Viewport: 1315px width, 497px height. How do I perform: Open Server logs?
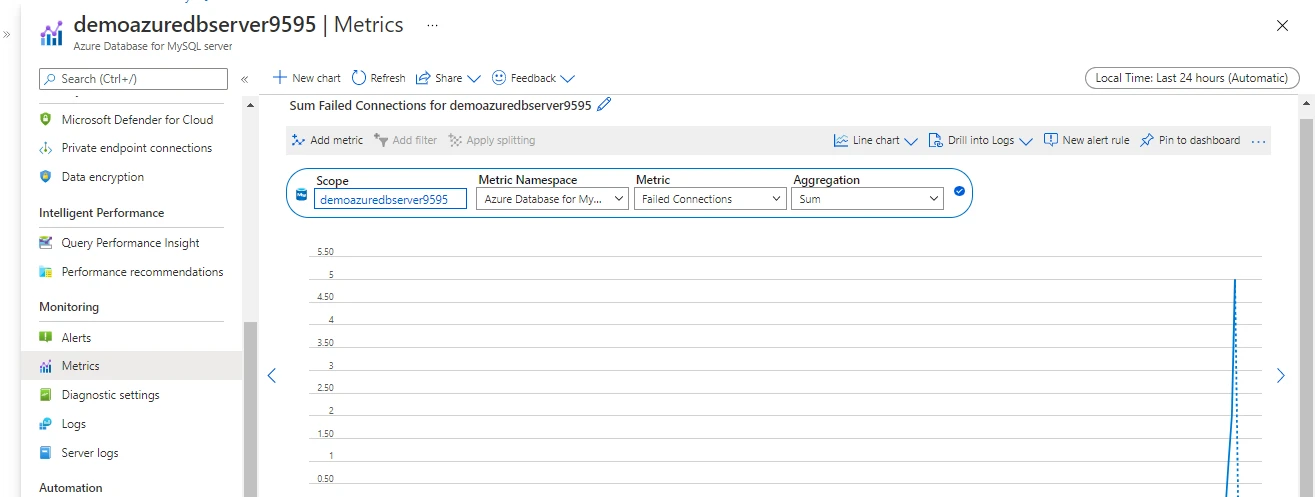90,453
